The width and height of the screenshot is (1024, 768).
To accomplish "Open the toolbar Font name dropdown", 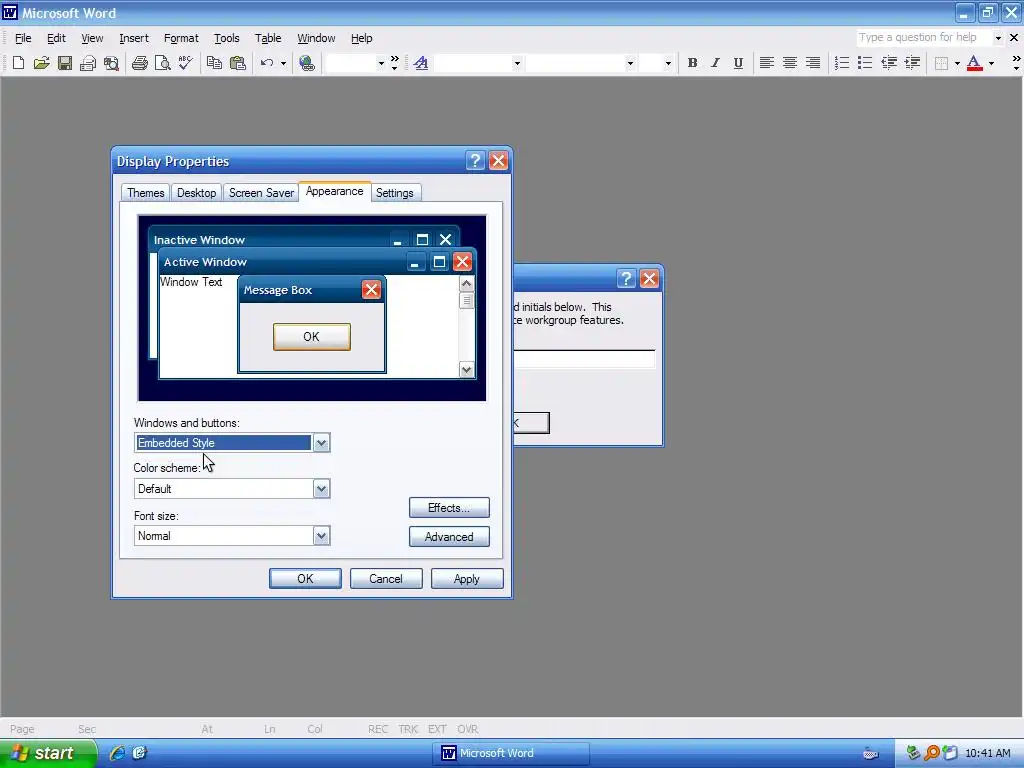I will (630, 63).
